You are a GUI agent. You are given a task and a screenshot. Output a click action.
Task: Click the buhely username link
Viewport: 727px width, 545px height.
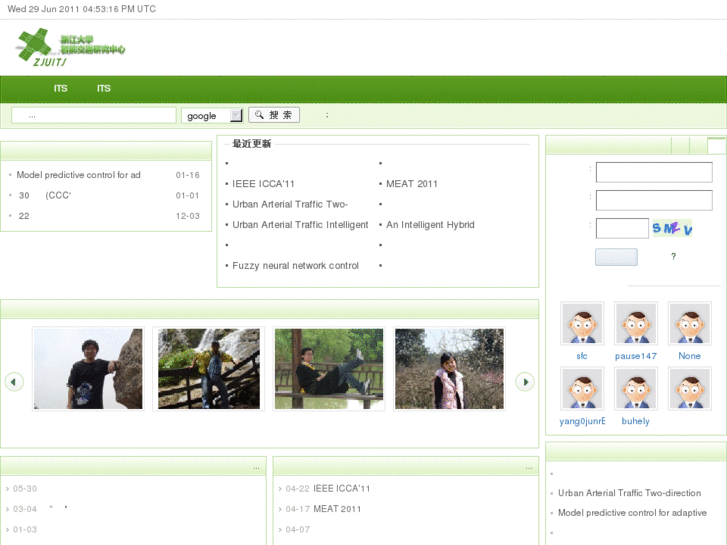(x=636, y=421)
